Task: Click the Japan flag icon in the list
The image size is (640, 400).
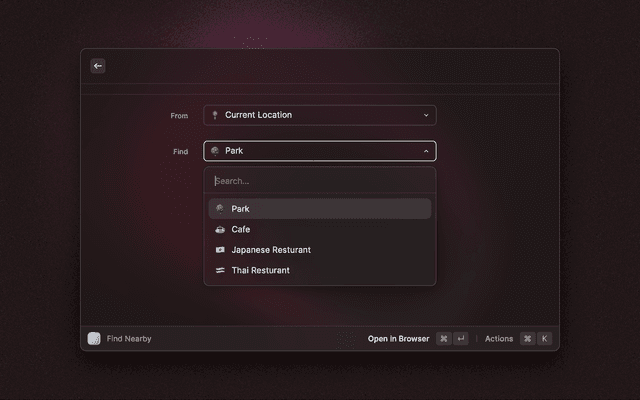Action: point(220,250)
